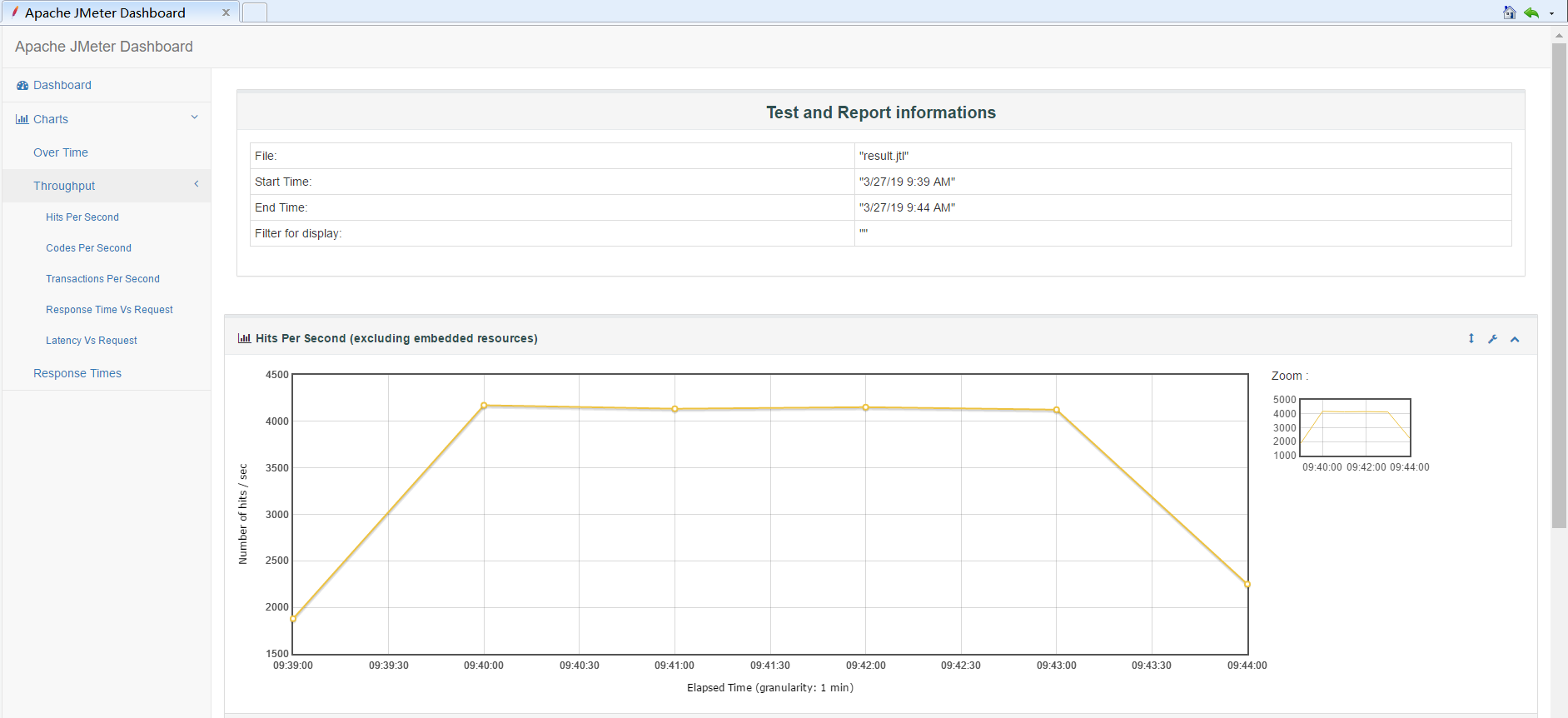
Task: Collapse the Hits Per Second panel chevron
Action: click(1515, 339)
